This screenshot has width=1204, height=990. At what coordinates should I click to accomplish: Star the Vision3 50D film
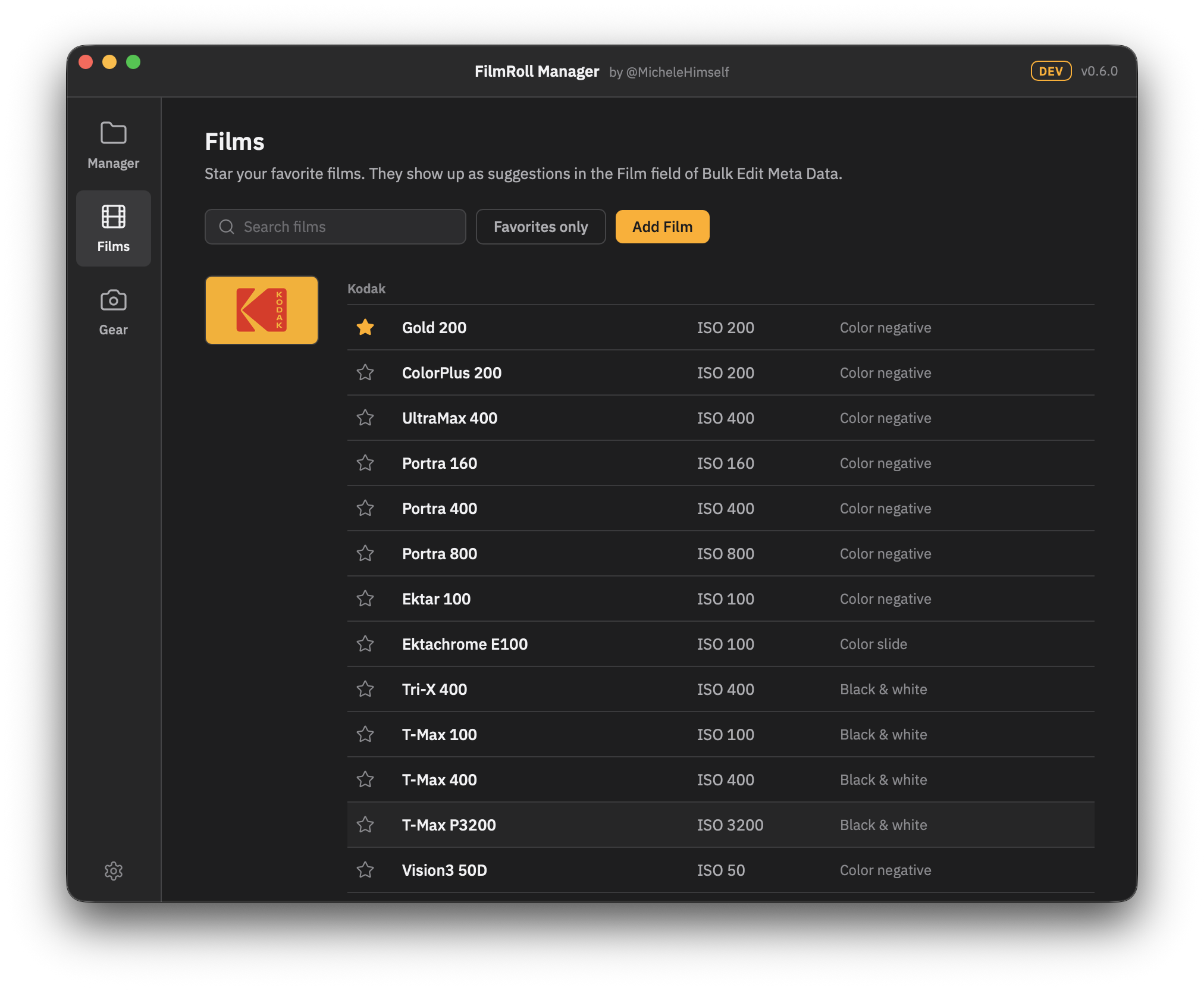(365, 870)
